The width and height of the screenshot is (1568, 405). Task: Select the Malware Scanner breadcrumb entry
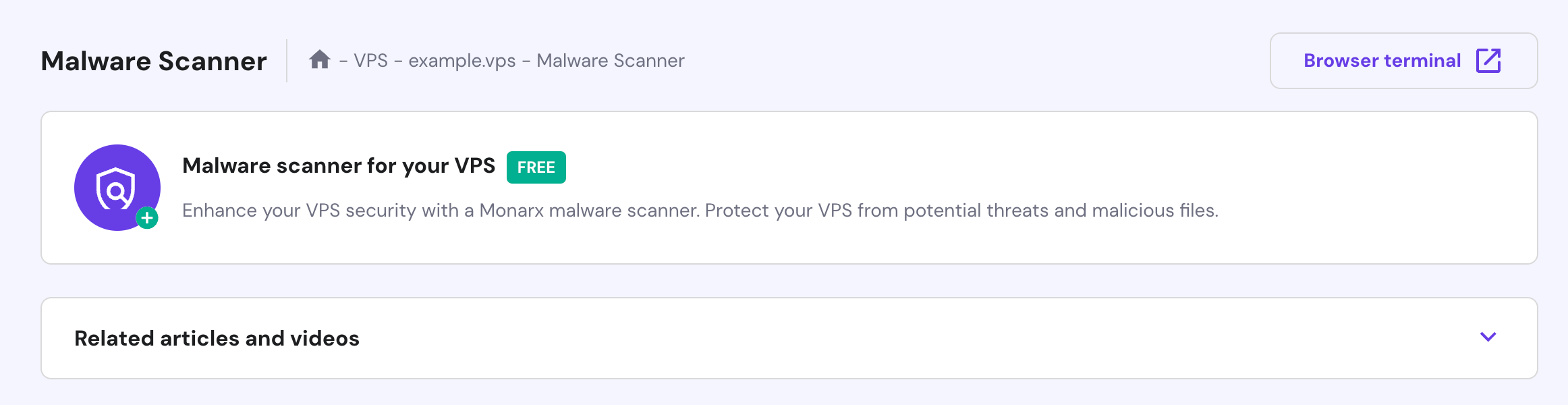point(610,61)
